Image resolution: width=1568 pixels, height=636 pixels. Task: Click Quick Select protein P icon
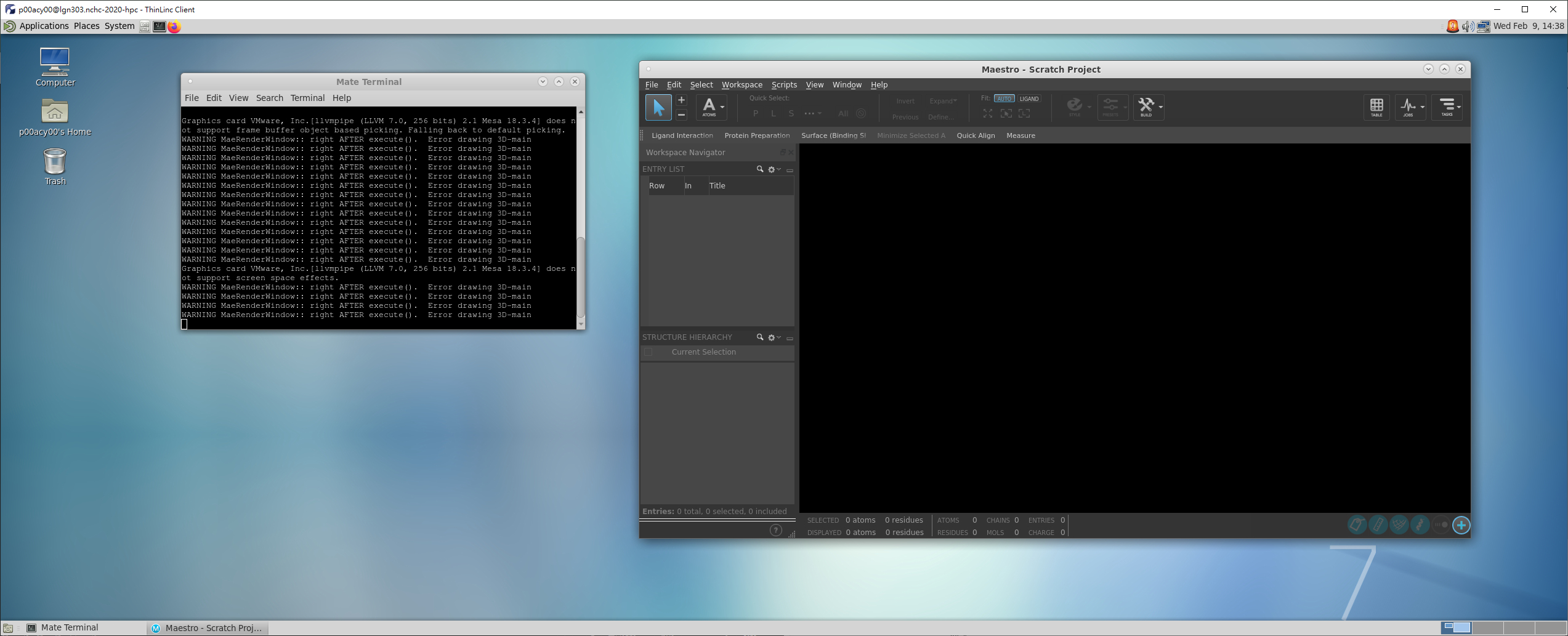click(756, 113)
